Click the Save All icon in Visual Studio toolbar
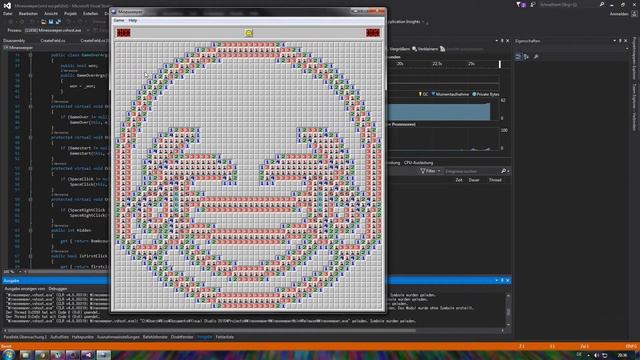The image size is (640, 360). [58, 22]
